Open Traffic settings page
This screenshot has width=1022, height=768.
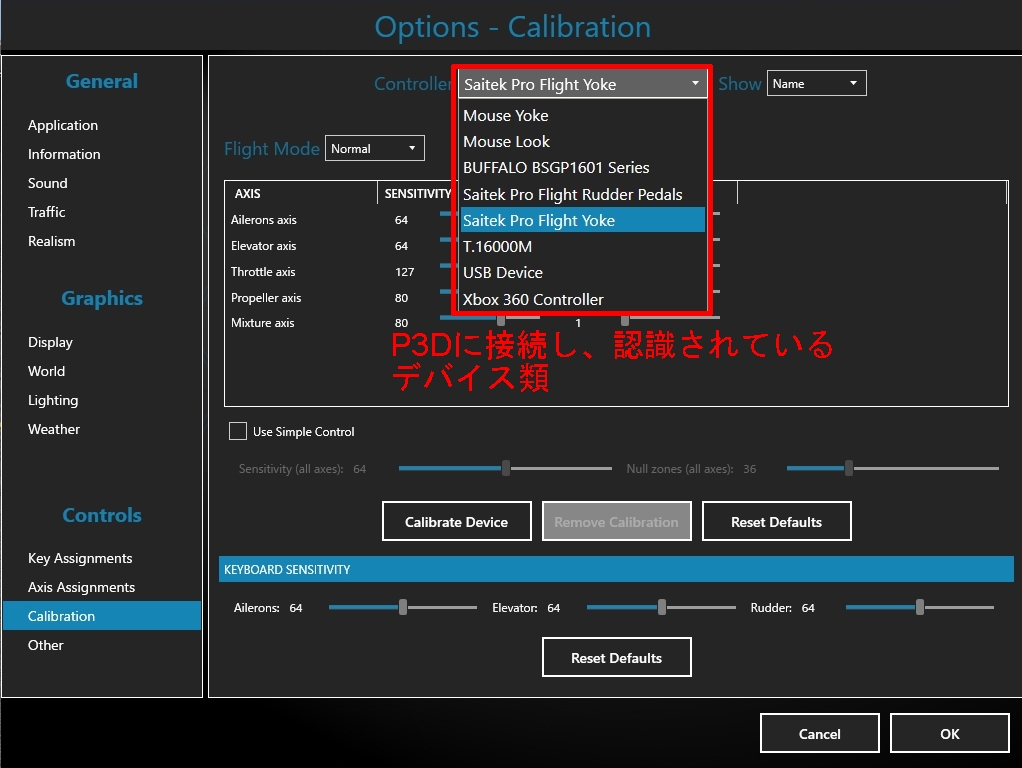[x=46, y=212]
